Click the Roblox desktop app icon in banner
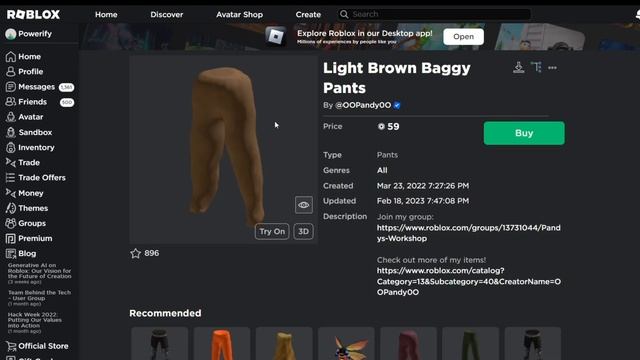 coord(276,37)
